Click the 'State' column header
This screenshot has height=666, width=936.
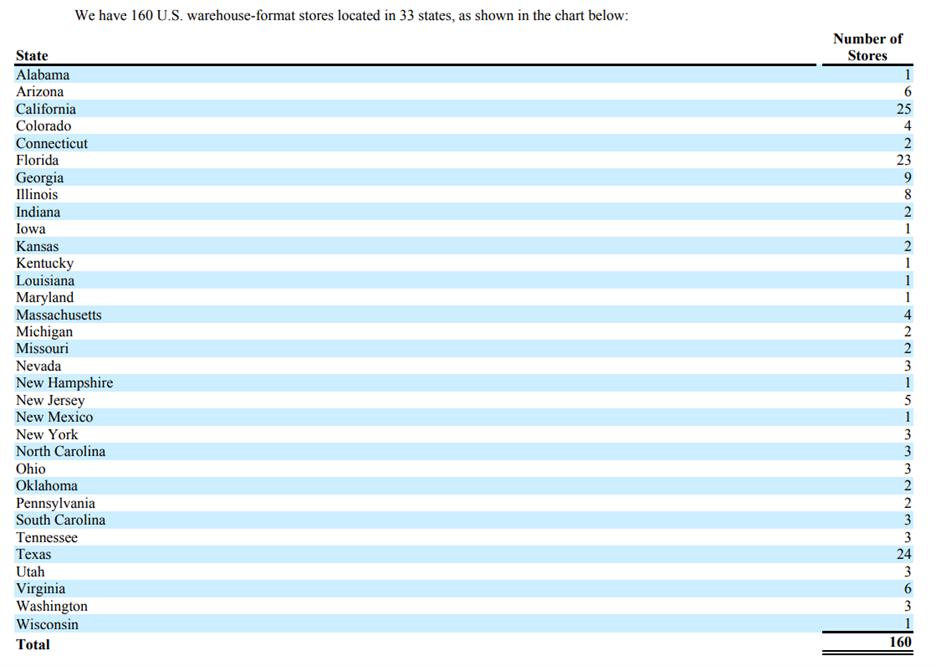click(32, 56)
